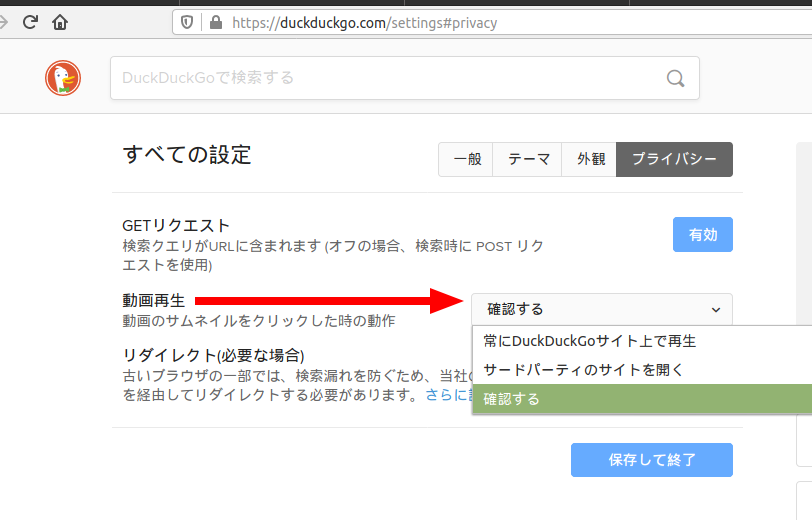This screenshot has height=520, width=812.
Task: Open the tracking protection shield icon
Action: pos(187,22)
